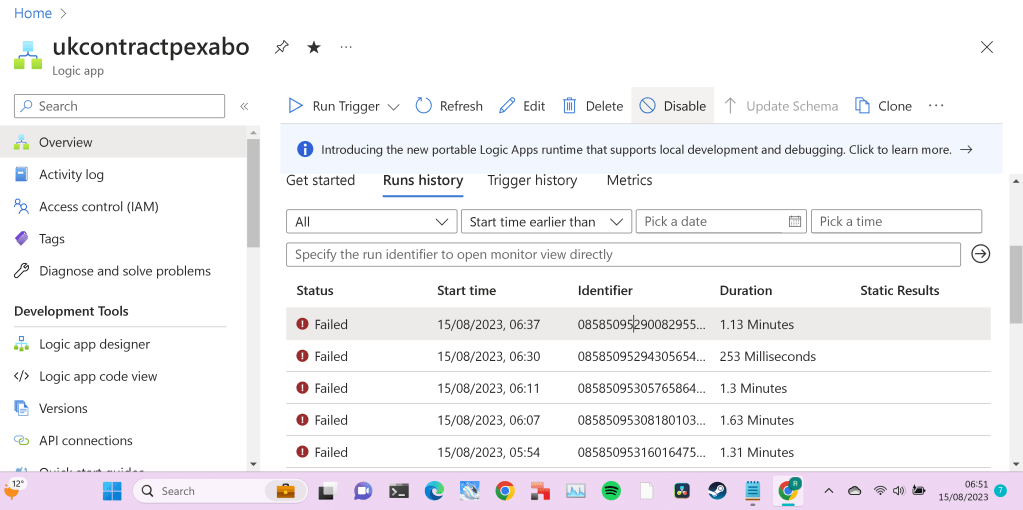Click the go arrow to open run
The width and height of the screenshot is (1023, 510).
[981, 254]
